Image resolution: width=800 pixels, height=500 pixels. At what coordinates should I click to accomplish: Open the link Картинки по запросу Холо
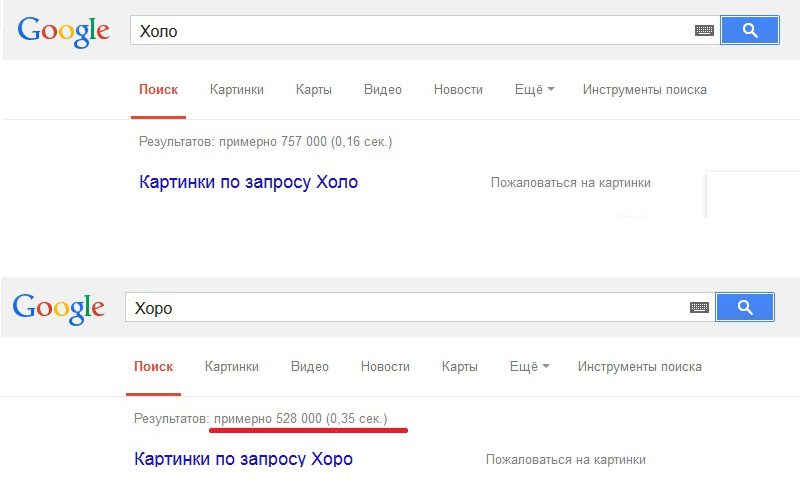click(248, 182)
